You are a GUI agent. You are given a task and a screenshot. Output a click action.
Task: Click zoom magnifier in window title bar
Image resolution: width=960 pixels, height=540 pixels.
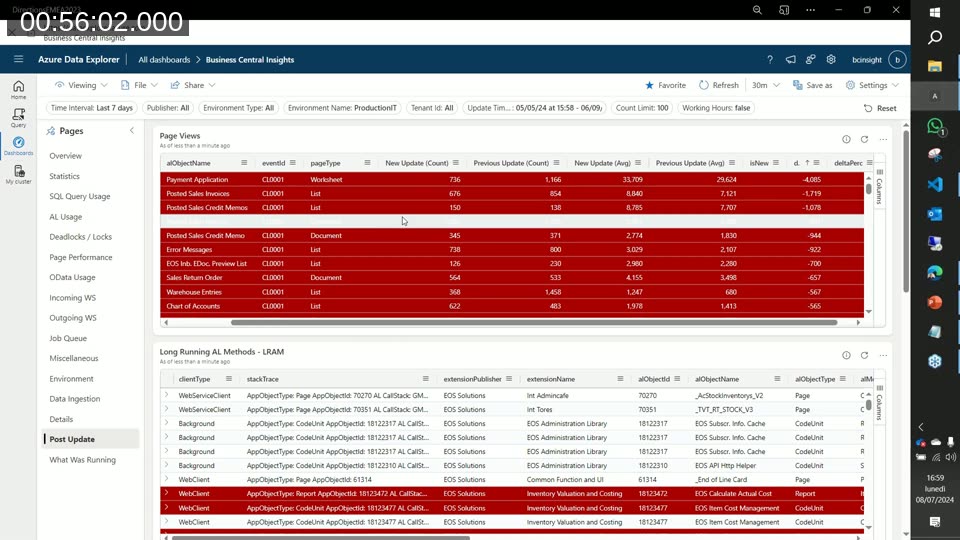(x=757, y=10)
